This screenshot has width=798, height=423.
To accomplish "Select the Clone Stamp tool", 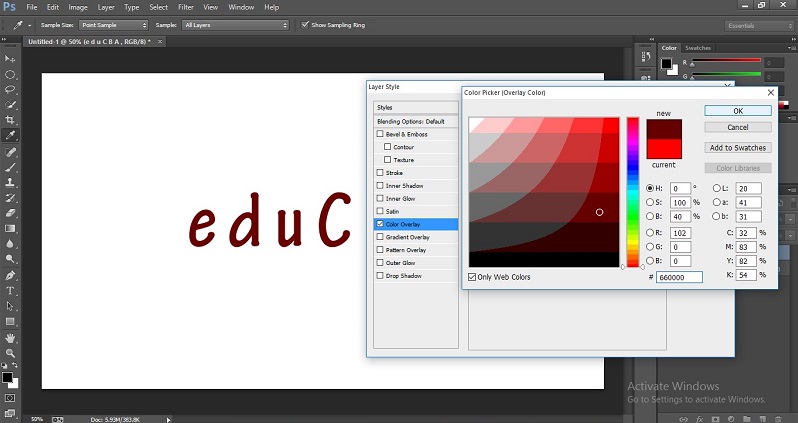I will click(x=10, y=182).
